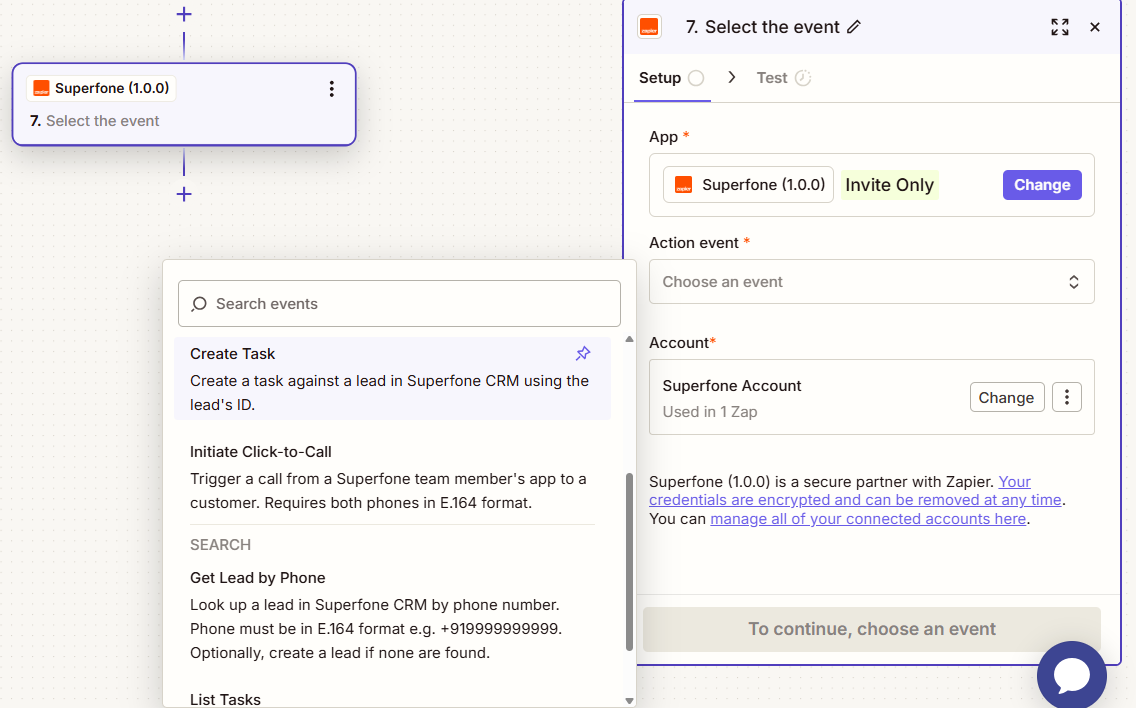Image resolution: width=1136 pixels, height=708 pixels.
Task: Click the Invite Only badge
Action: [889, 185]
